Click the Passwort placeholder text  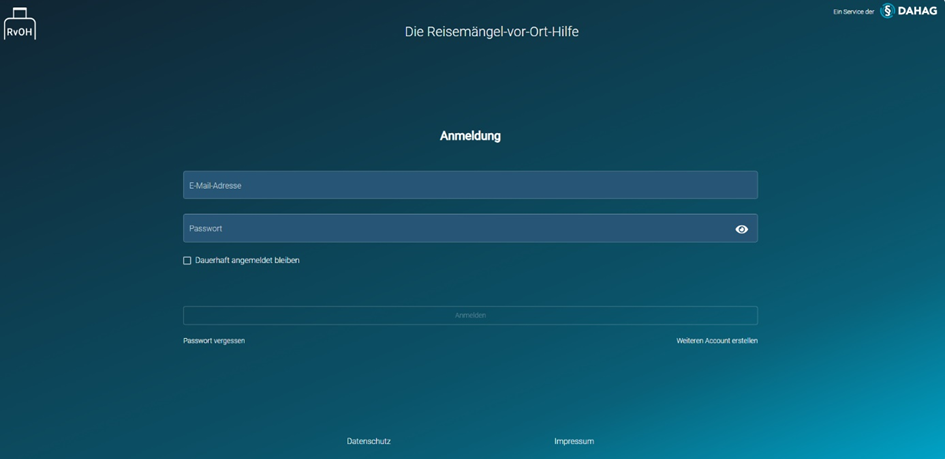coord(206,229)
